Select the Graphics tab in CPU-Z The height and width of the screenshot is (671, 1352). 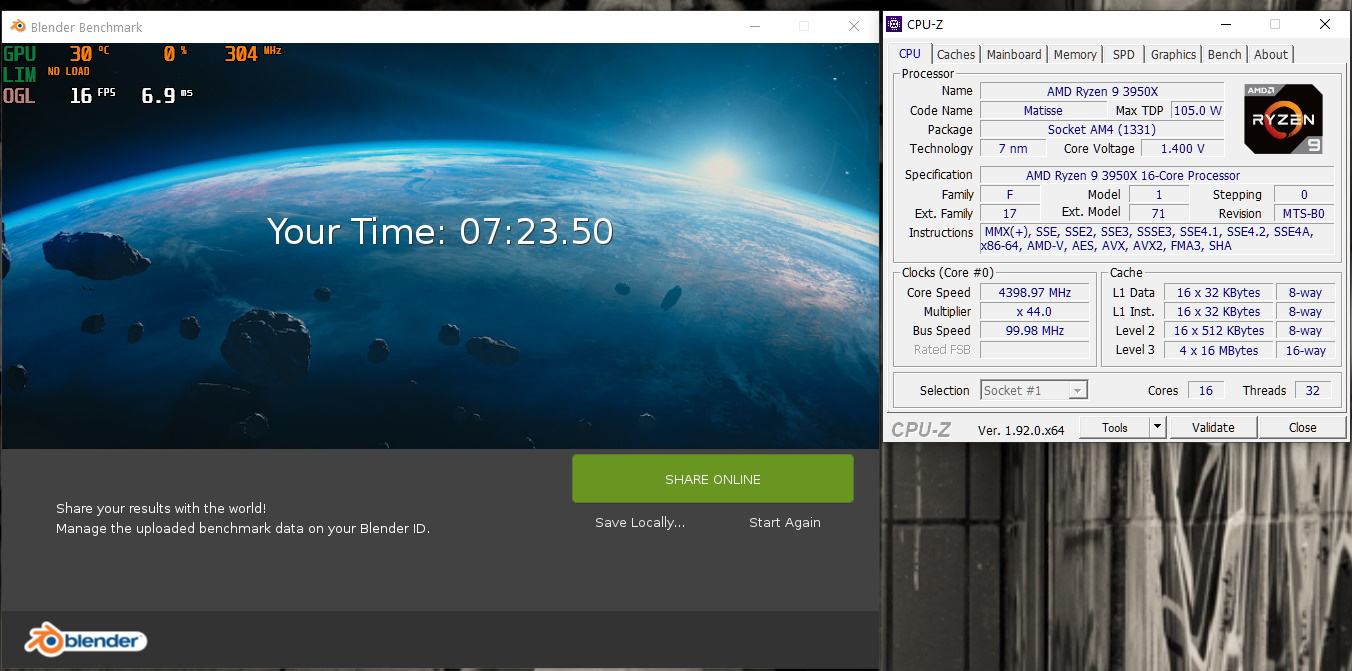1173,55
